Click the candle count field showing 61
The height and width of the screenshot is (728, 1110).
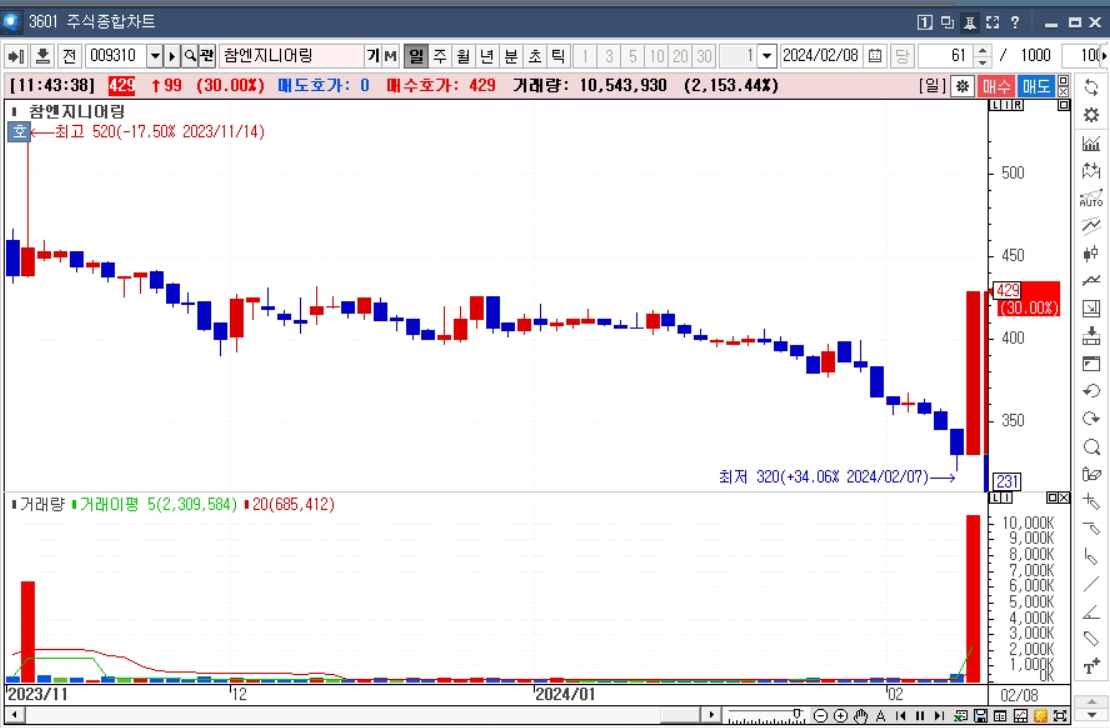point(945,55)
